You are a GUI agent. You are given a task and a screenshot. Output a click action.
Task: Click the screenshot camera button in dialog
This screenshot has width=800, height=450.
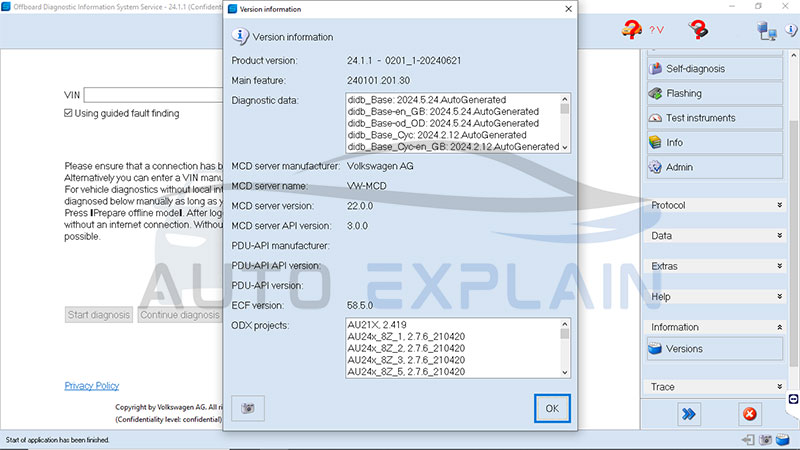(x=248, y=408)
